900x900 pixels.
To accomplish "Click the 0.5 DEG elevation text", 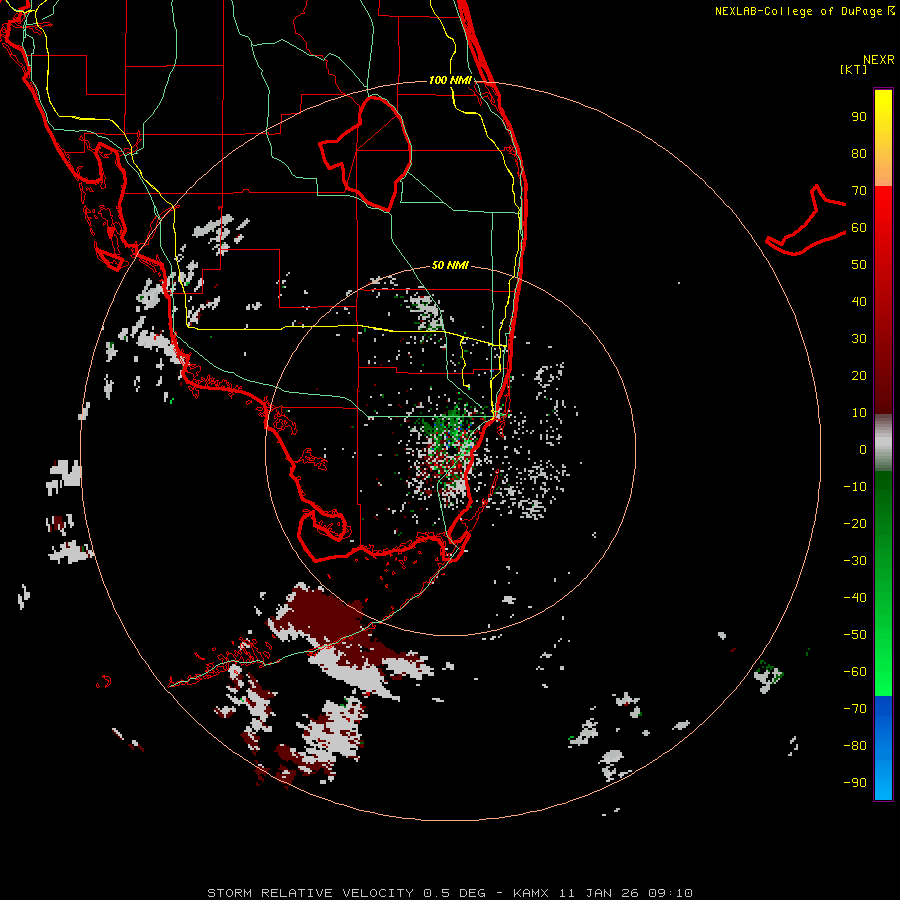I will [454, 893].
